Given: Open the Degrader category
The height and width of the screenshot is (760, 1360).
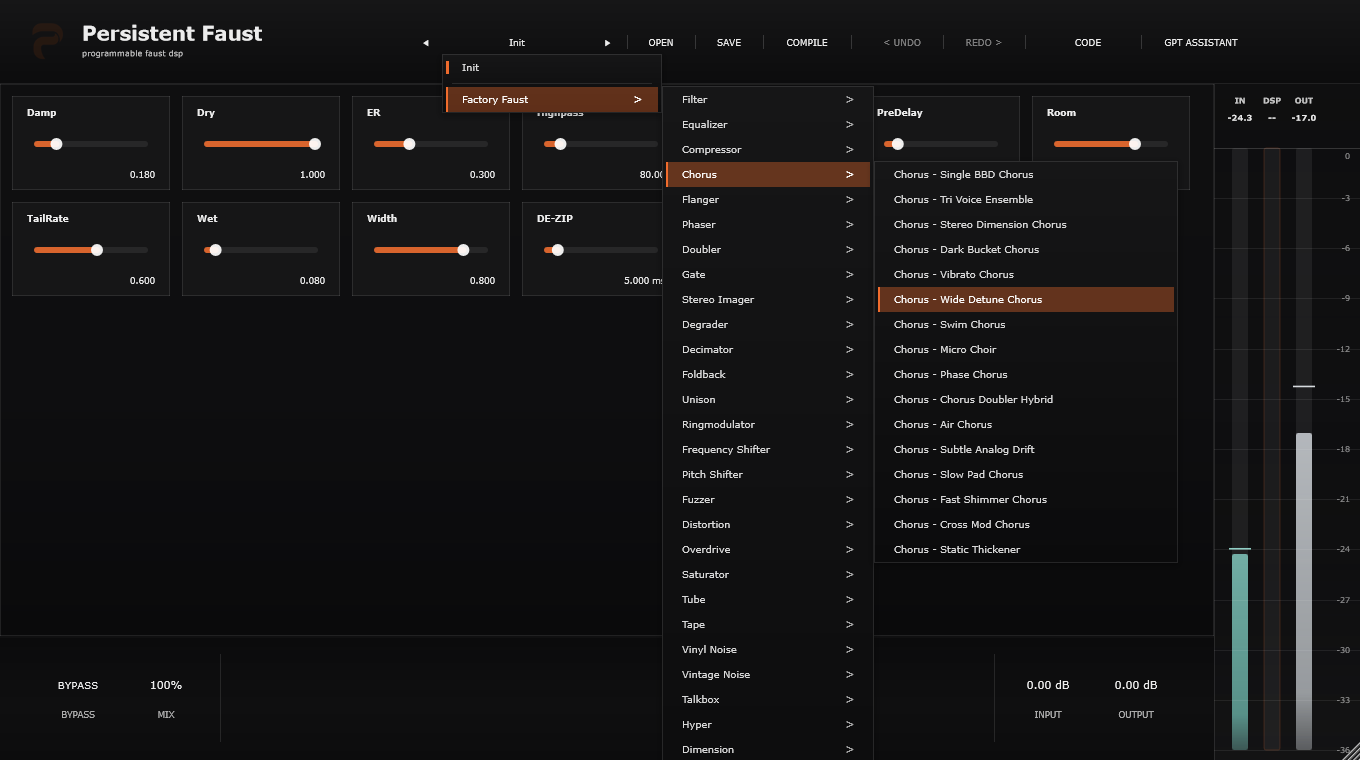Looking at the screenshot, I should tap(768, 325).
